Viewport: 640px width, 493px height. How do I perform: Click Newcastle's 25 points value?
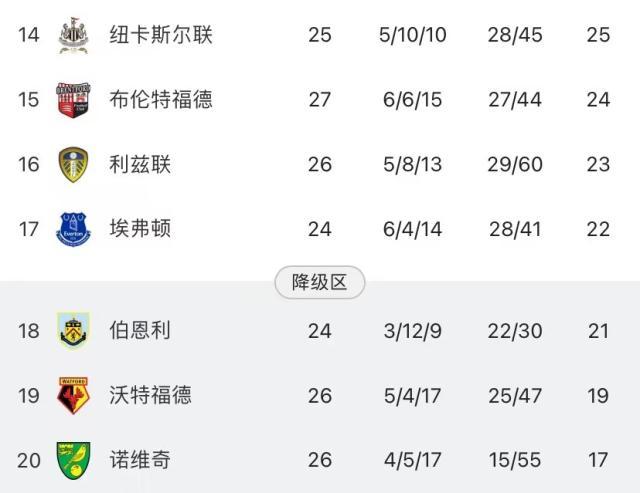[598, 35]
